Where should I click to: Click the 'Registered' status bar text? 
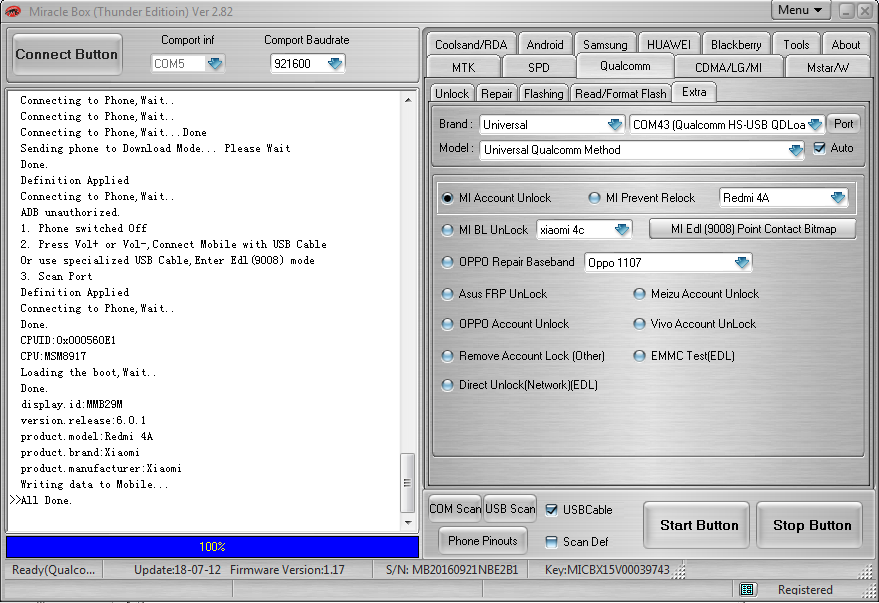point(805,590)
